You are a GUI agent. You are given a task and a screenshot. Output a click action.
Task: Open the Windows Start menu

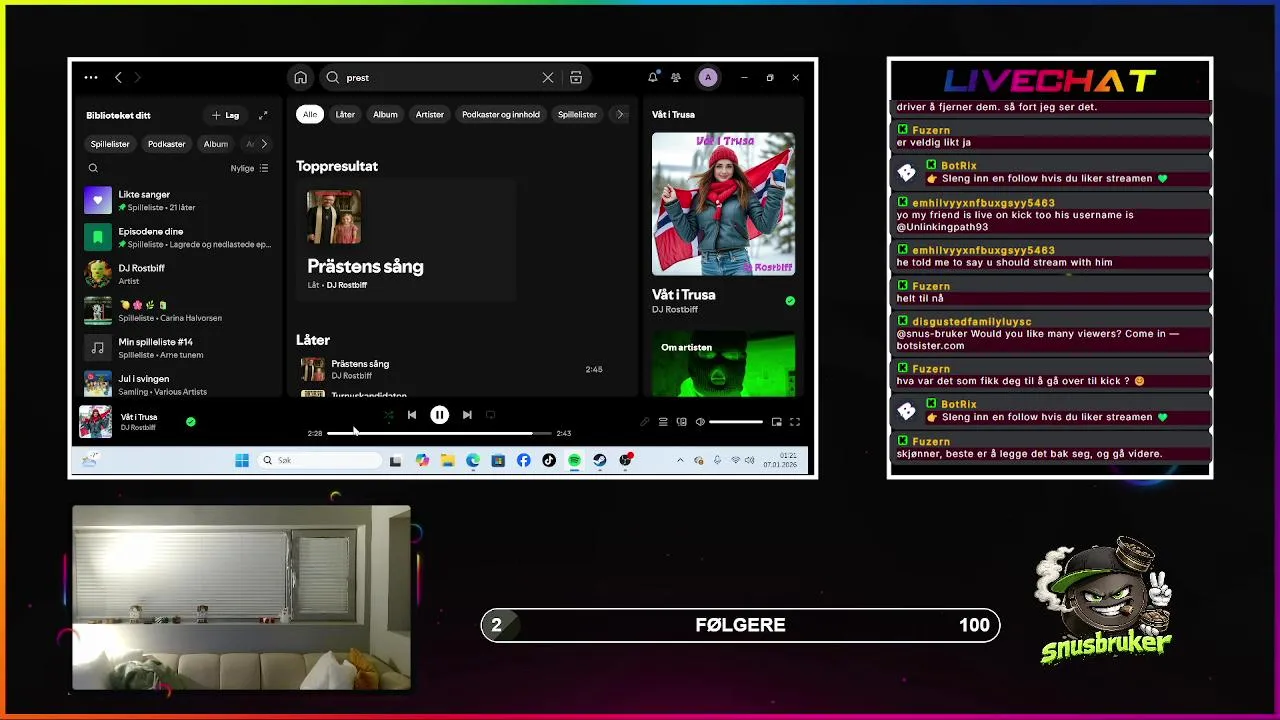pyautogui.click(x=242, y=460)
